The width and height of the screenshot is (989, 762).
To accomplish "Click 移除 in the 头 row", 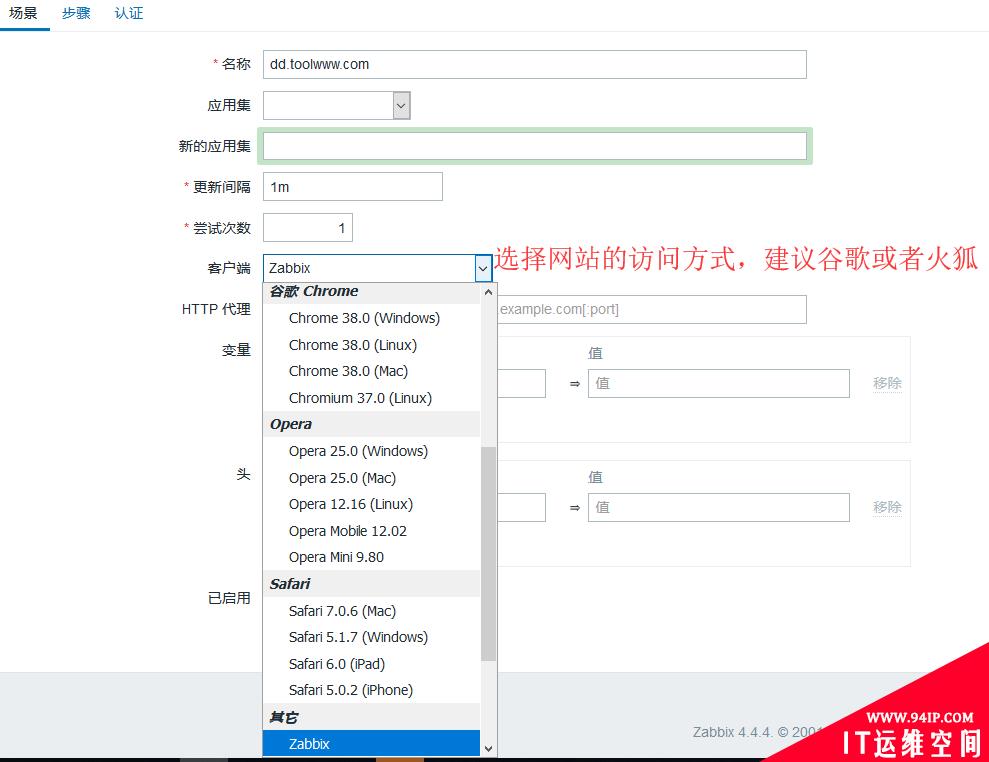I will point(887,507).
